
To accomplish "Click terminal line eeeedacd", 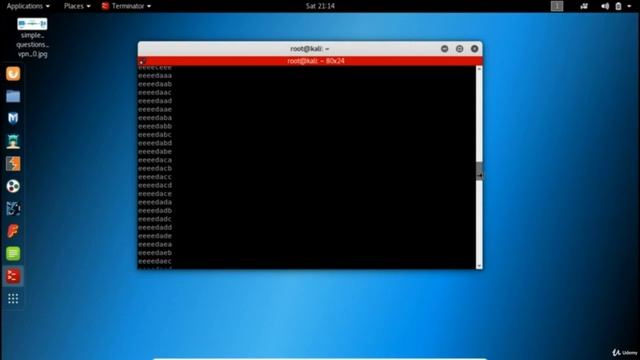I will [x=155, y=185].
